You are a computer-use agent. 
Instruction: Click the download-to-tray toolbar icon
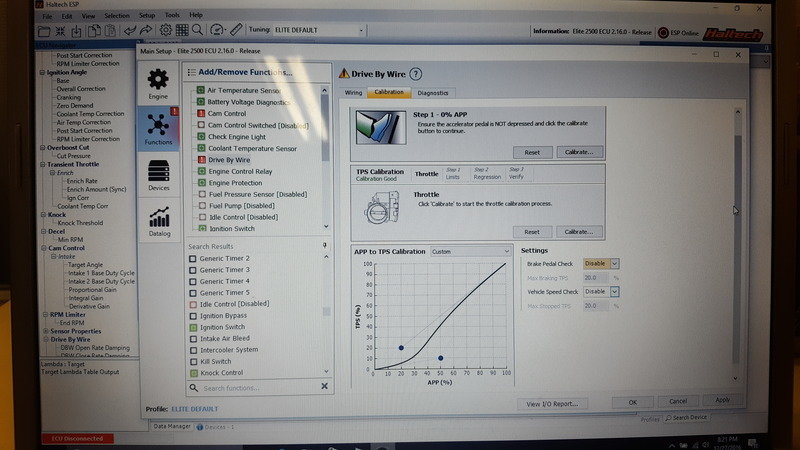click(x=76, y=31)
